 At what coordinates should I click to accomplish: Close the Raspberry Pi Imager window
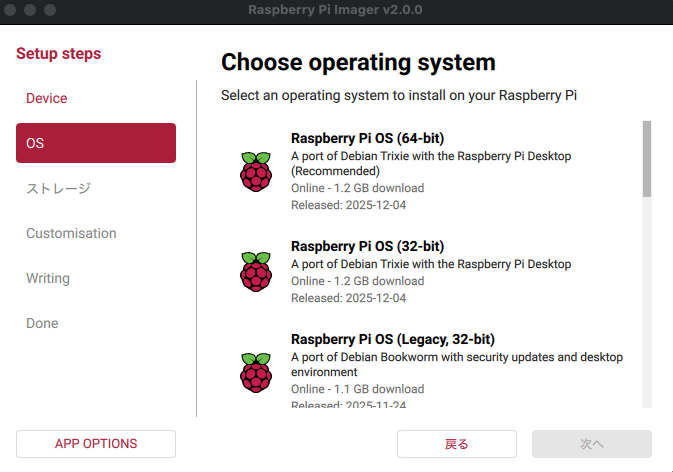10,10
